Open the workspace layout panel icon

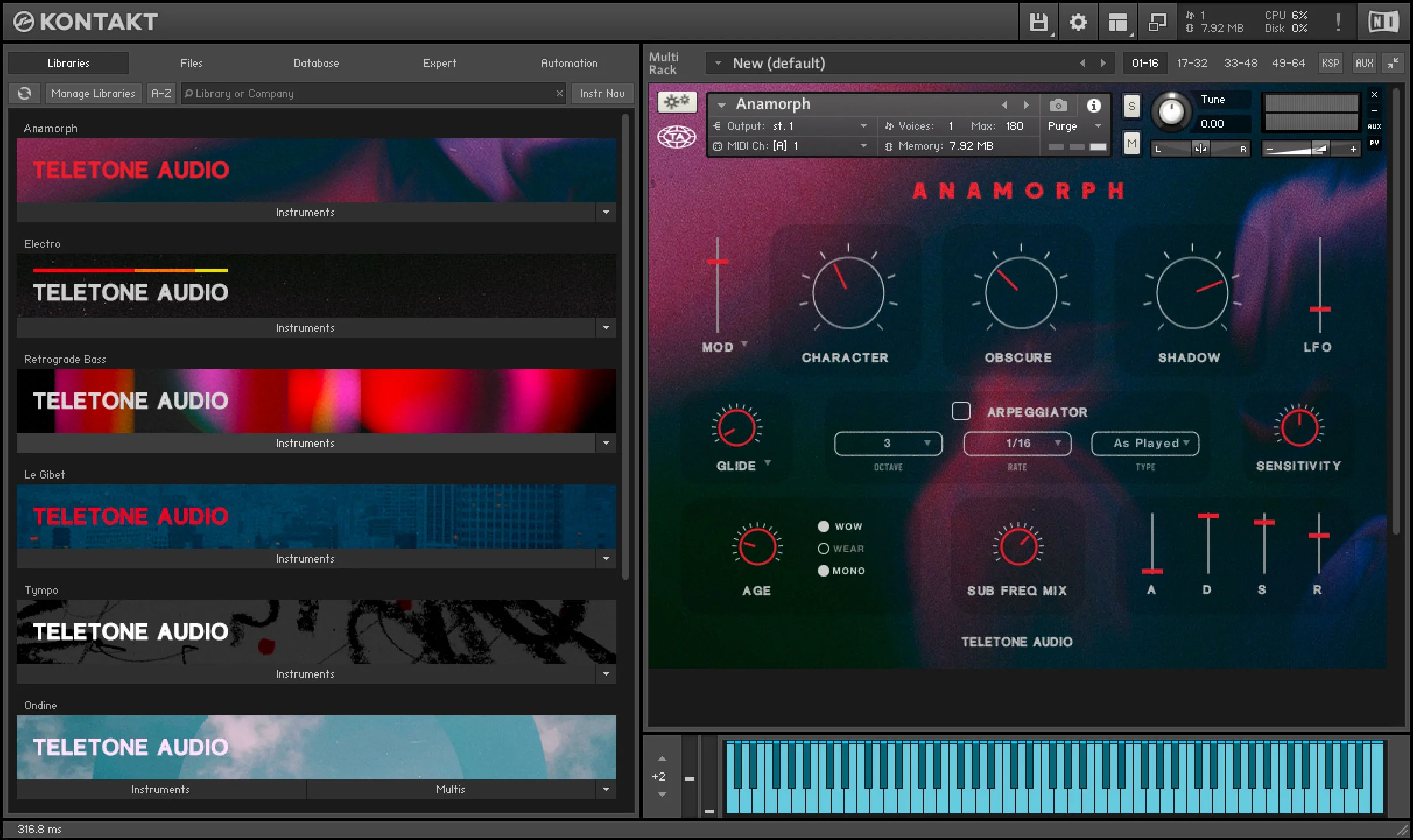(1117, 22)
